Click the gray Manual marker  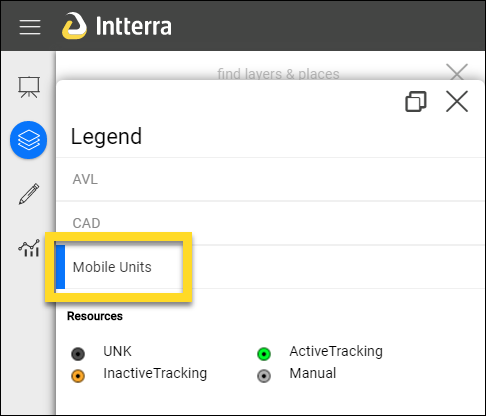pyautogui.click(x=264, y=376)
